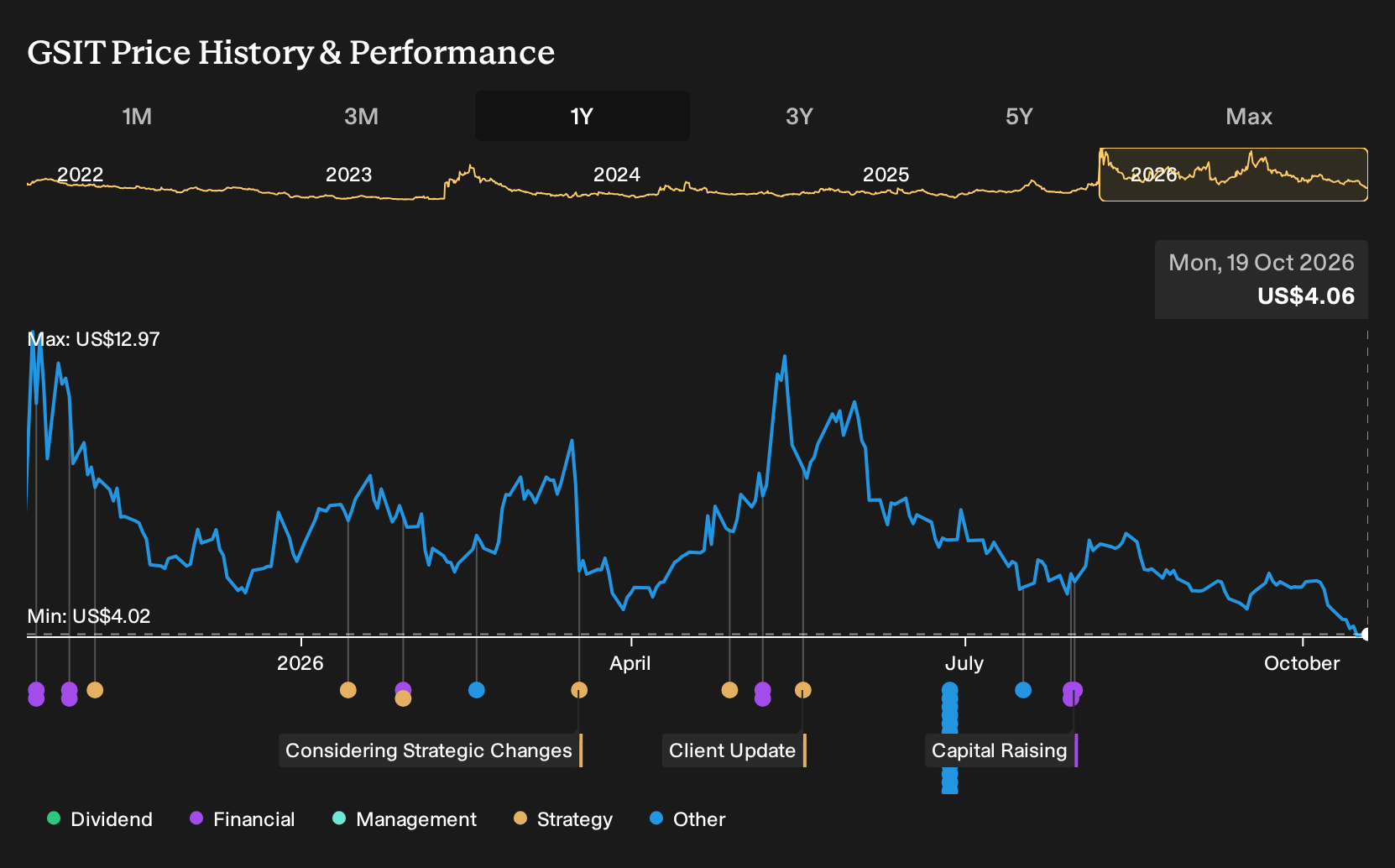Toggle the Financial legend filter
This screenshot has height=868, width=1395.
[243, 819]
